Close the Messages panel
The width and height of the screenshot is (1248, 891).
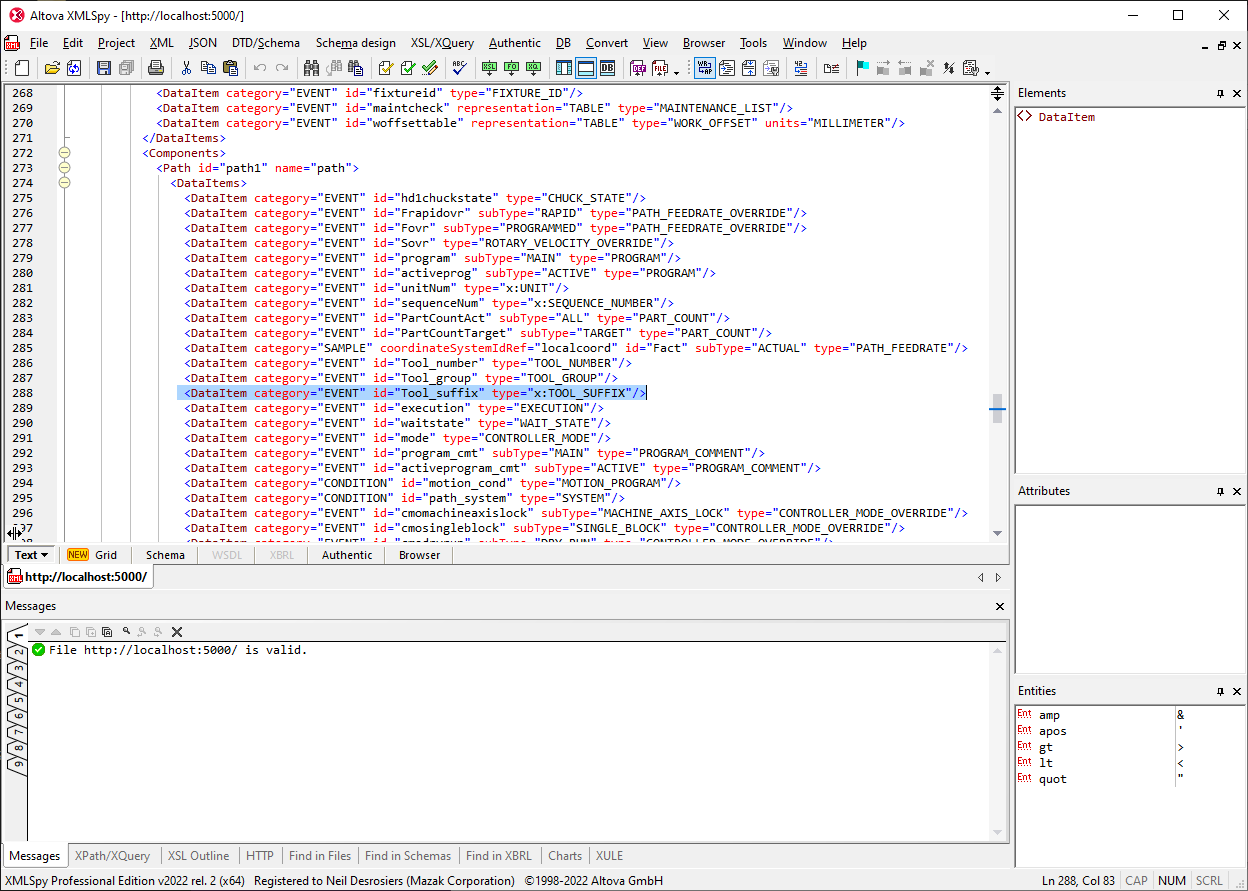[x=1000, y=606]
